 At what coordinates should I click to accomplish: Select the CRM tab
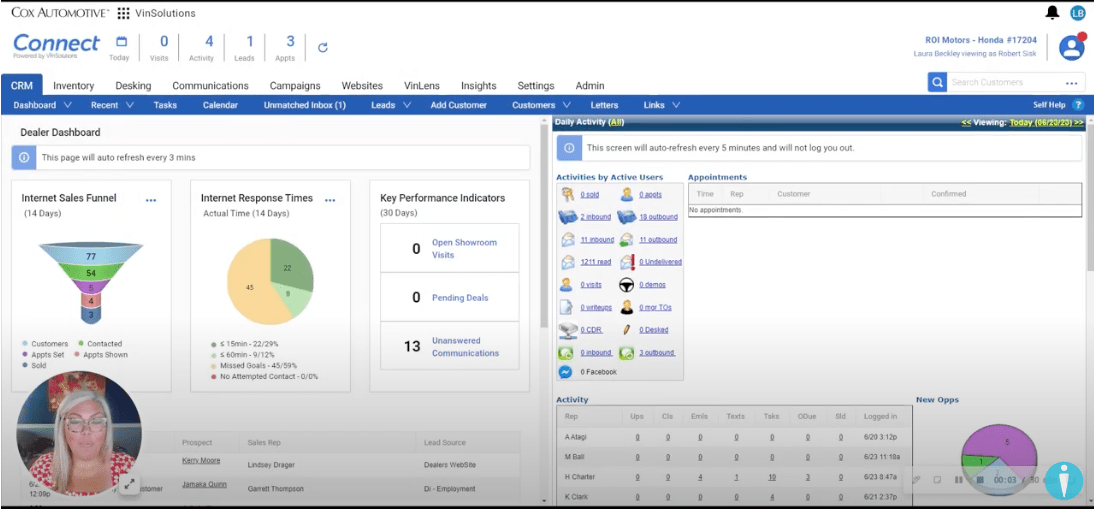[x=22, y=85]
